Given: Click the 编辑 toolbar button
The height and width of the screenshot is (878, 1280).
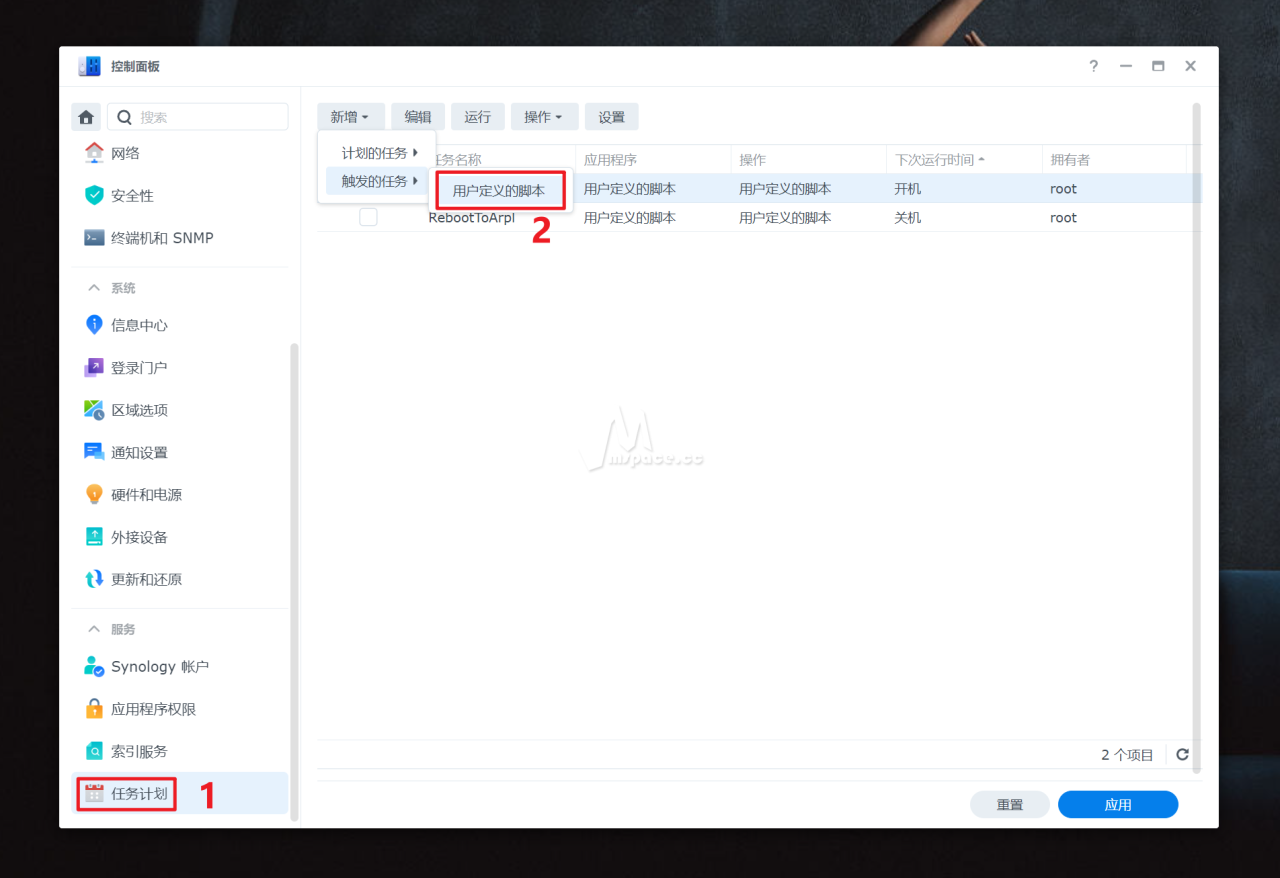Looking at the screenshot, I should [x=418, y=117].
